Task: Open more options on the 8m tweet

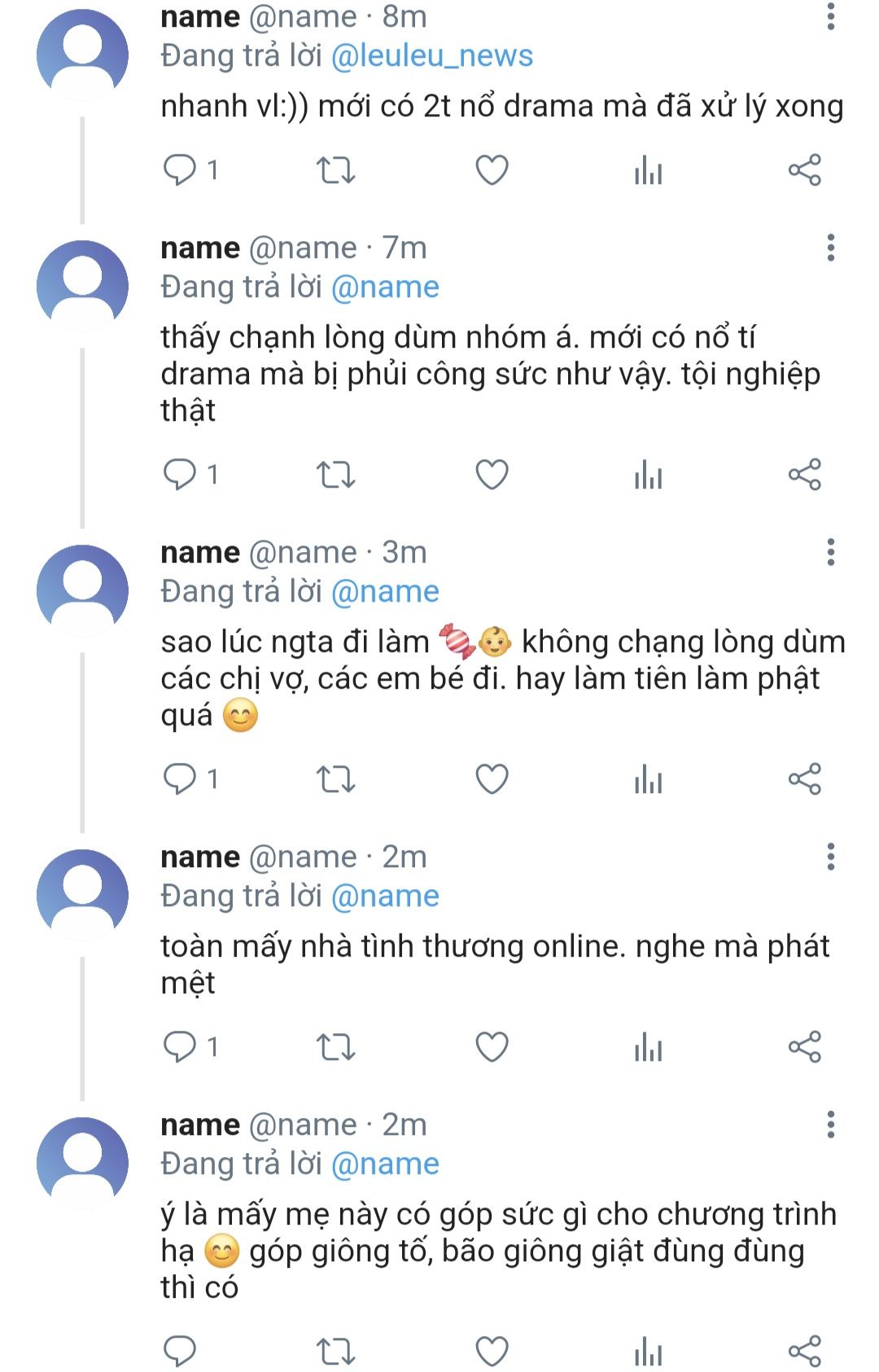Action: 830,16
